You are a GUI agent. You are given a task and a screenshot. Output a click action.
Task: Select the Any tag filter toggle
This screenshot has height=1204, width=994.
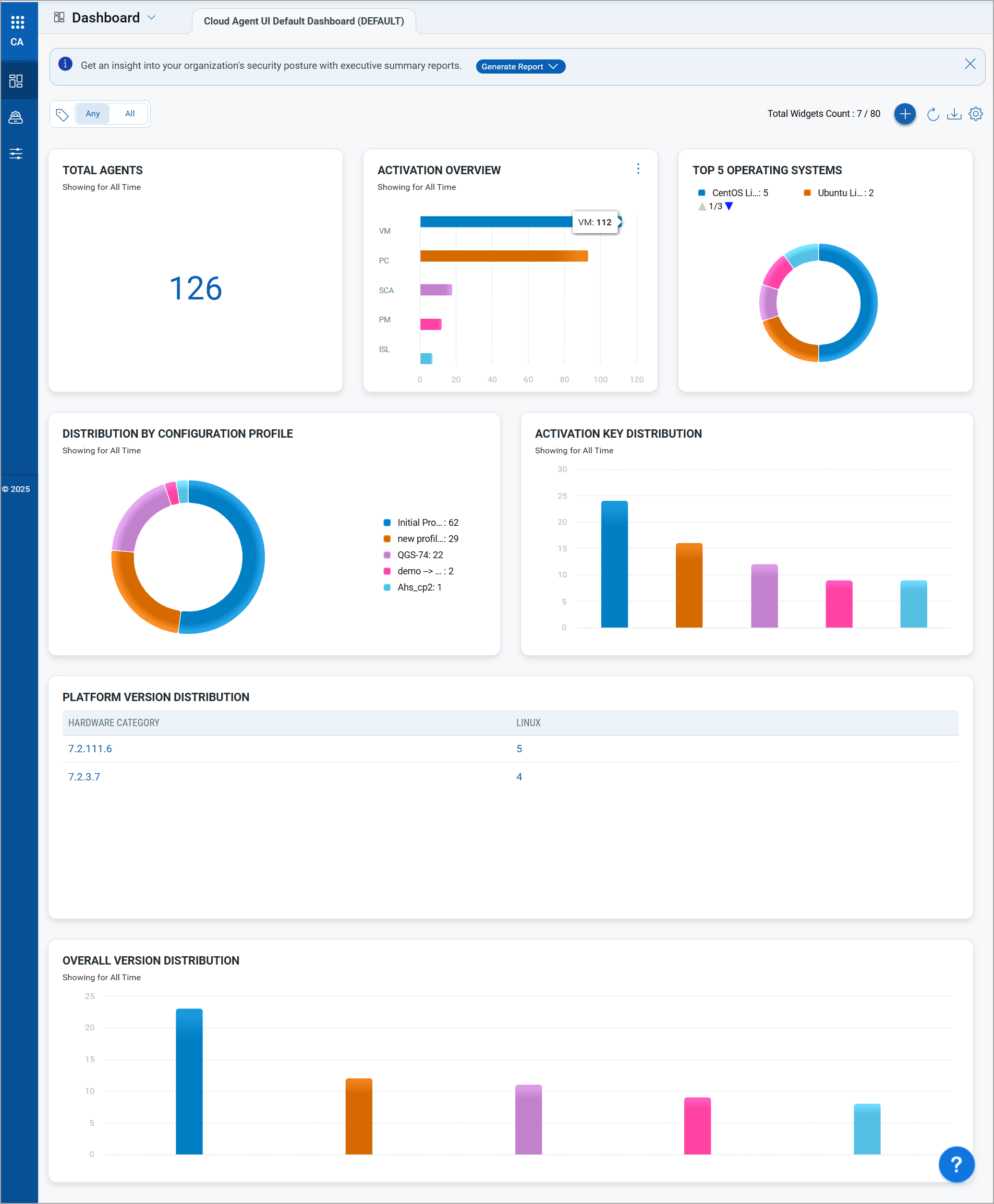click(x=93, y=114)
